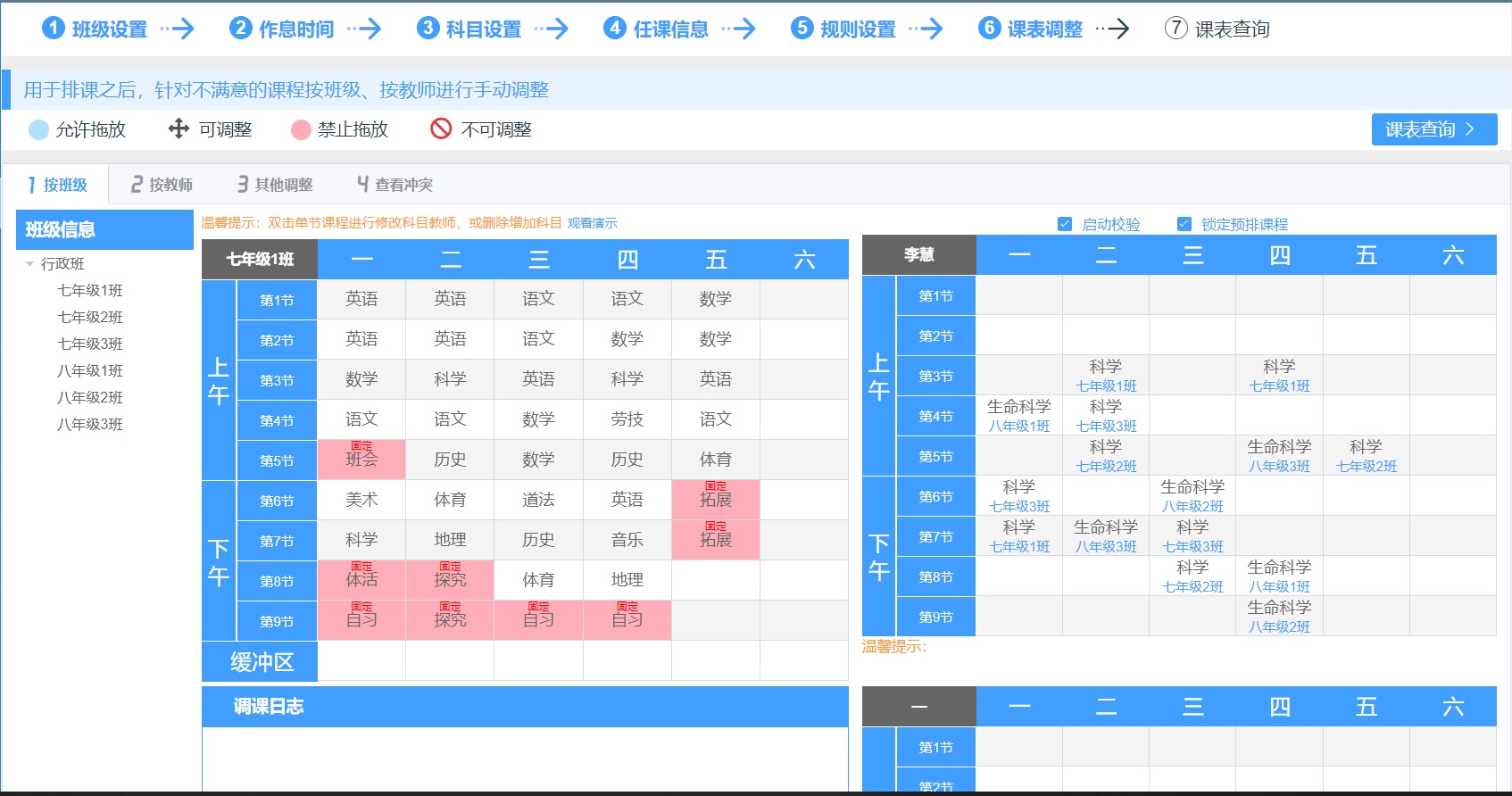
Task: Click Monday buffer zone cell
Action: [x=361, y=661]
